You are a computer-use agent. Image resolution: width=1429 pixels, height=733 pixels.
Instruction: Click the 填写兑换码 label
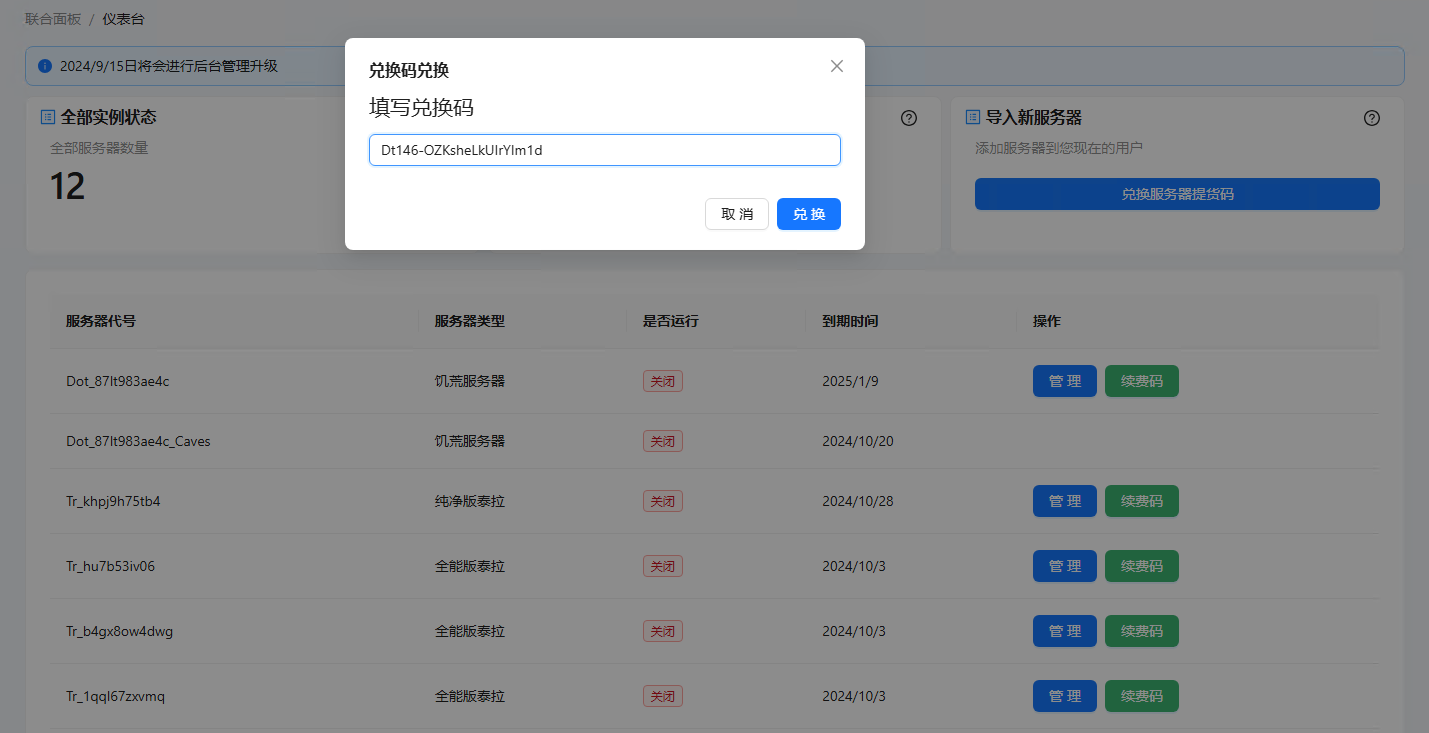point(421,108)
